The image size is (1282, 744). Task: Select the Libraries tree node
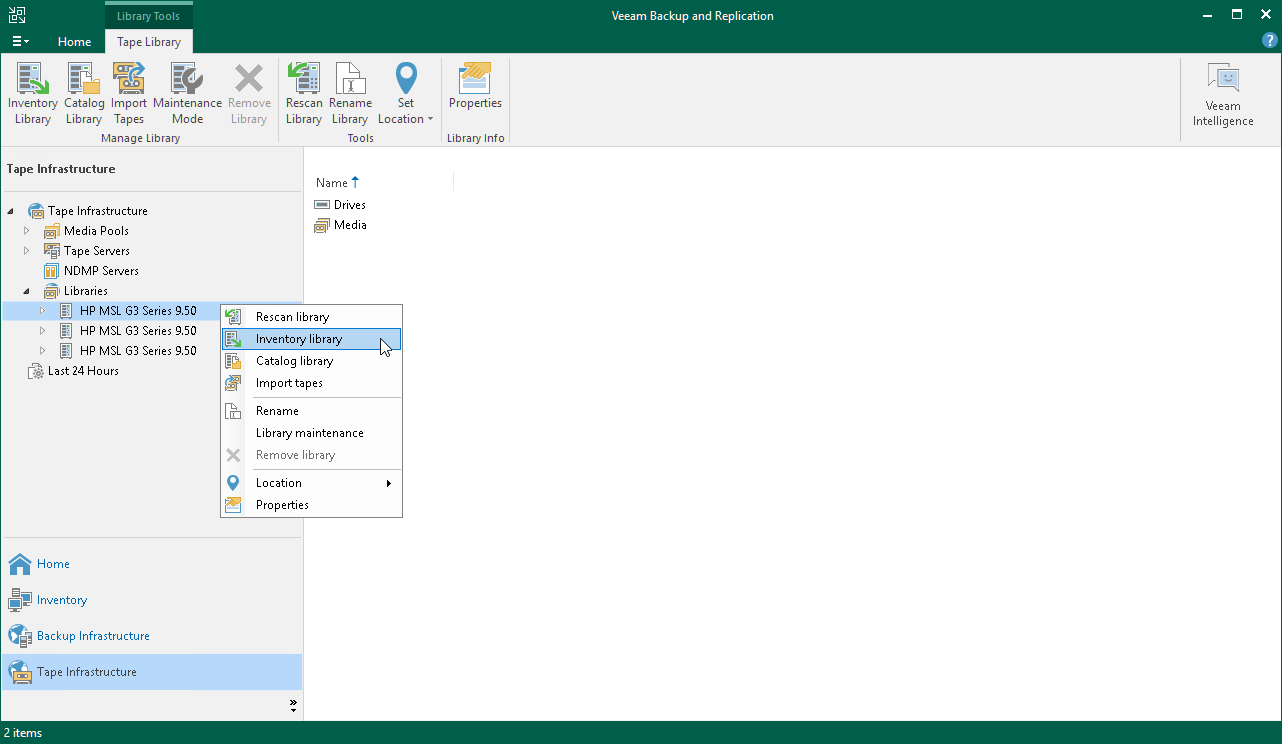[85, 291]
